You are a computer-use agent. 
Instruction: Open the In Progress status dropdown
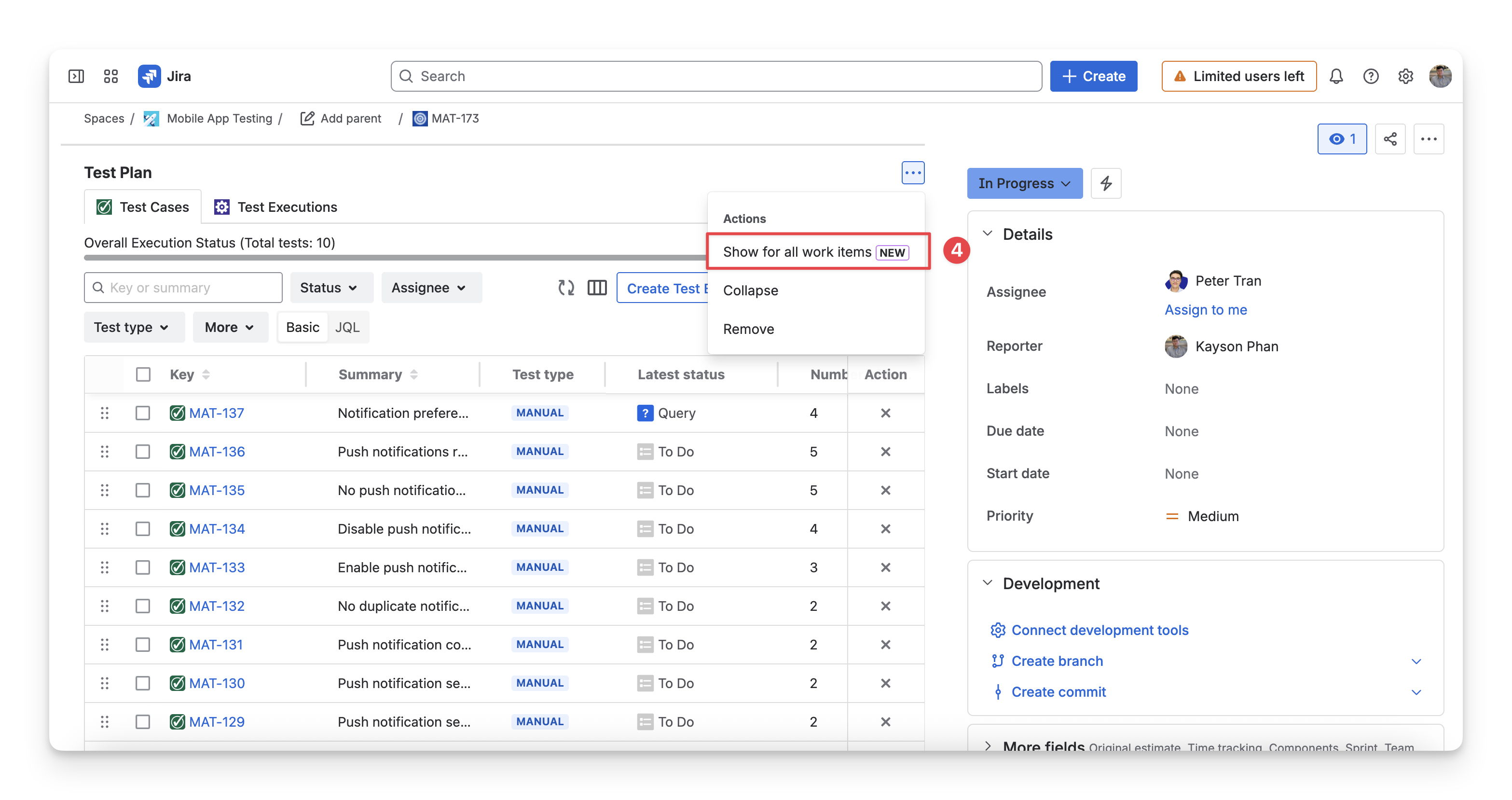(1024, 183)
